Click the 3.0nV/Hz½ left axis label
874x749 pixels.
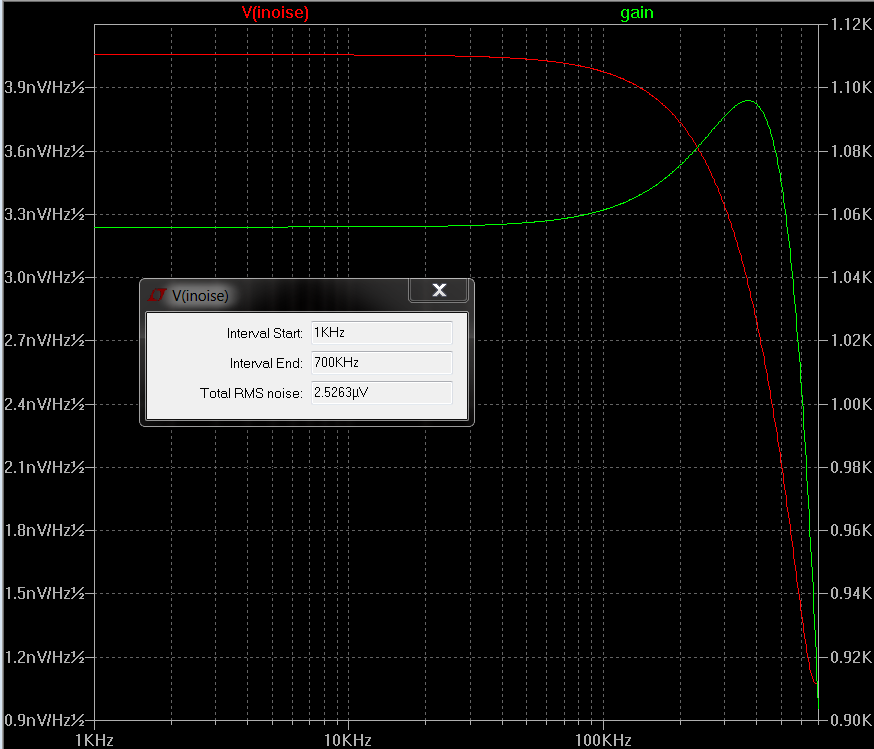click(x=43, y=277)
